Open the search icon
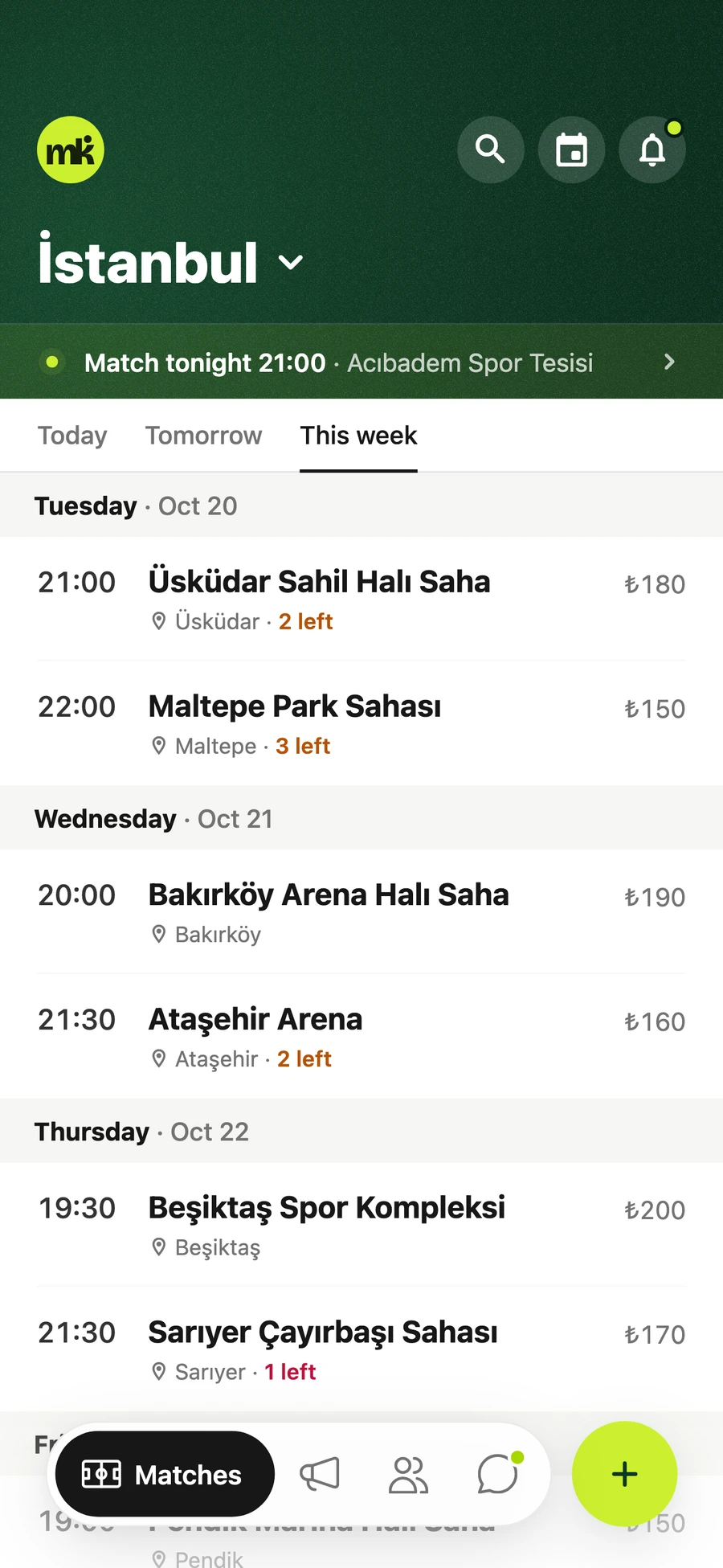This screenshot has width=723, height=1568. 491,149
